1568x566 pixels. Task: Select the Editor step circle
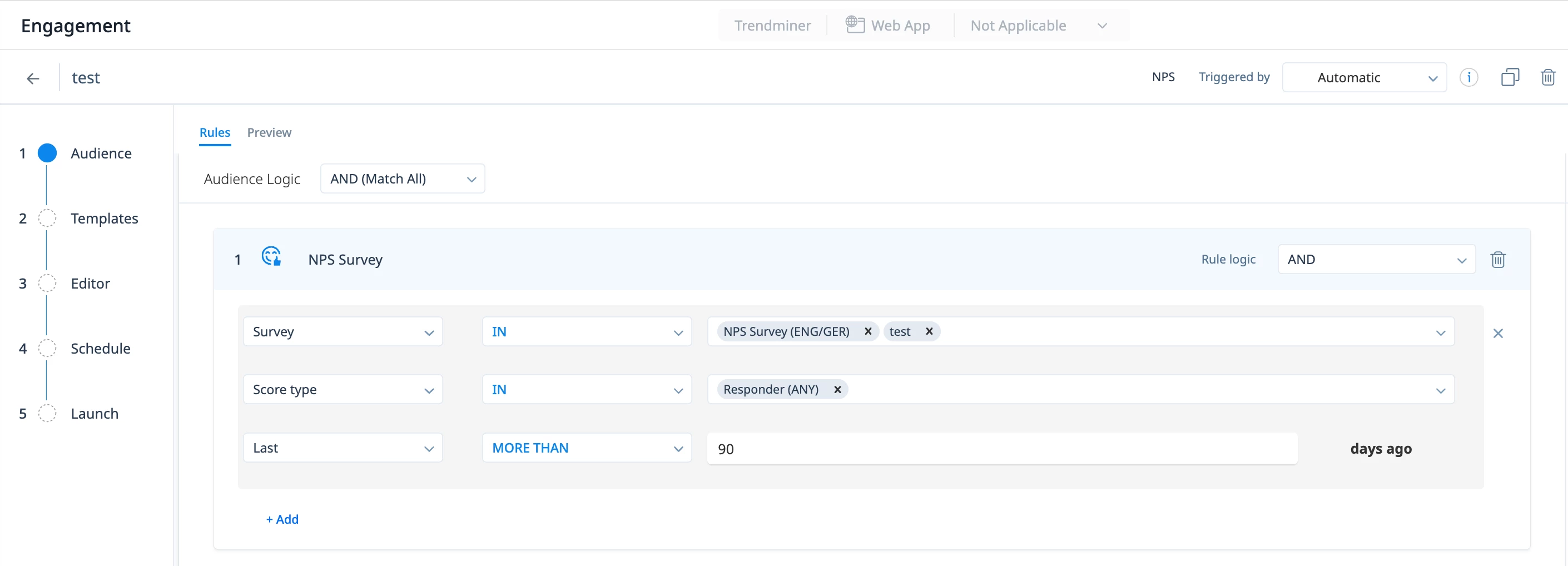pos(47,284)
